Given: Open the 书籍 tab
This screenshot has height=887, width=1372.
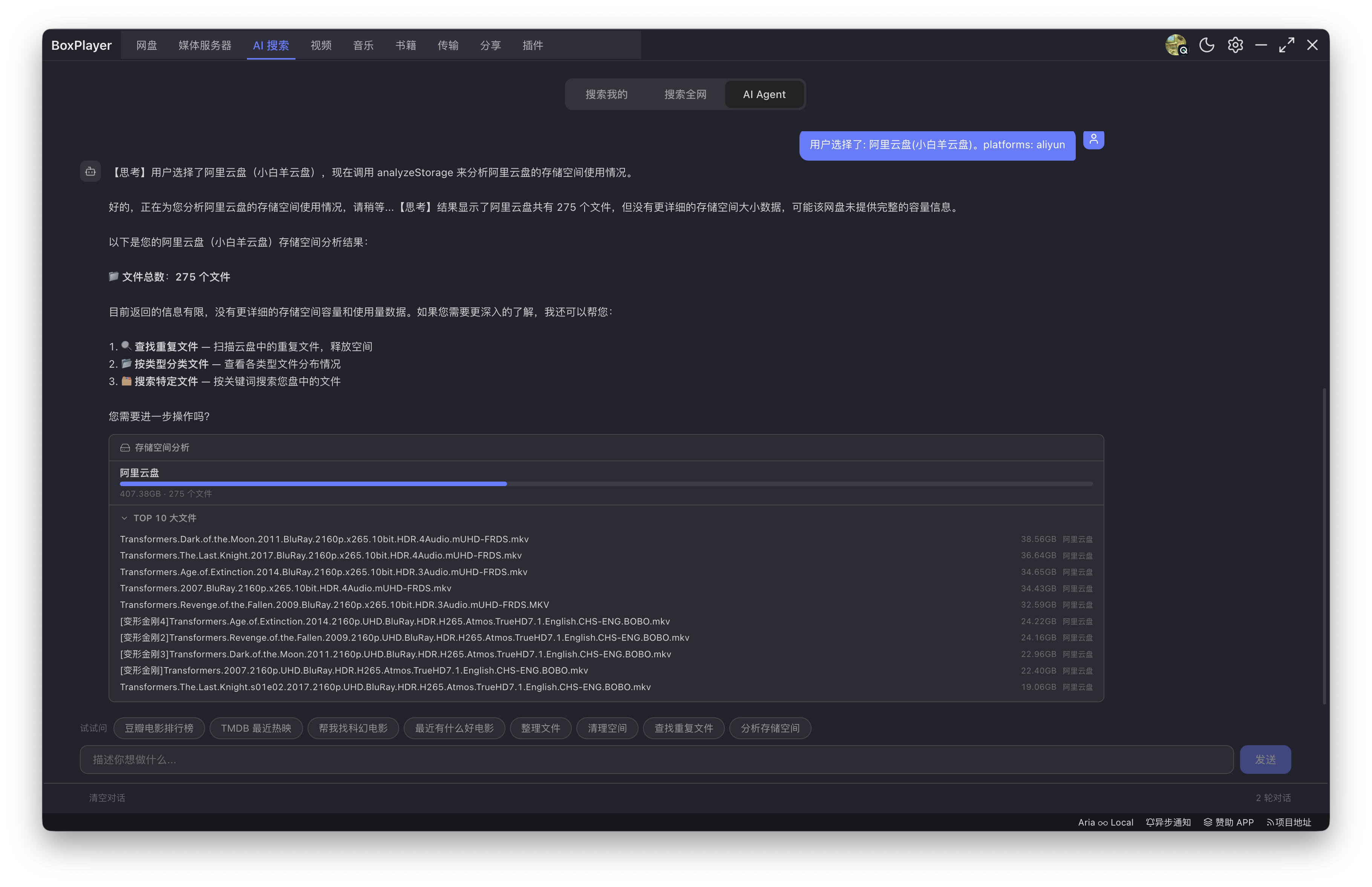Looking at the screenshot, I should pyautogui.click(x=406, y=45).
